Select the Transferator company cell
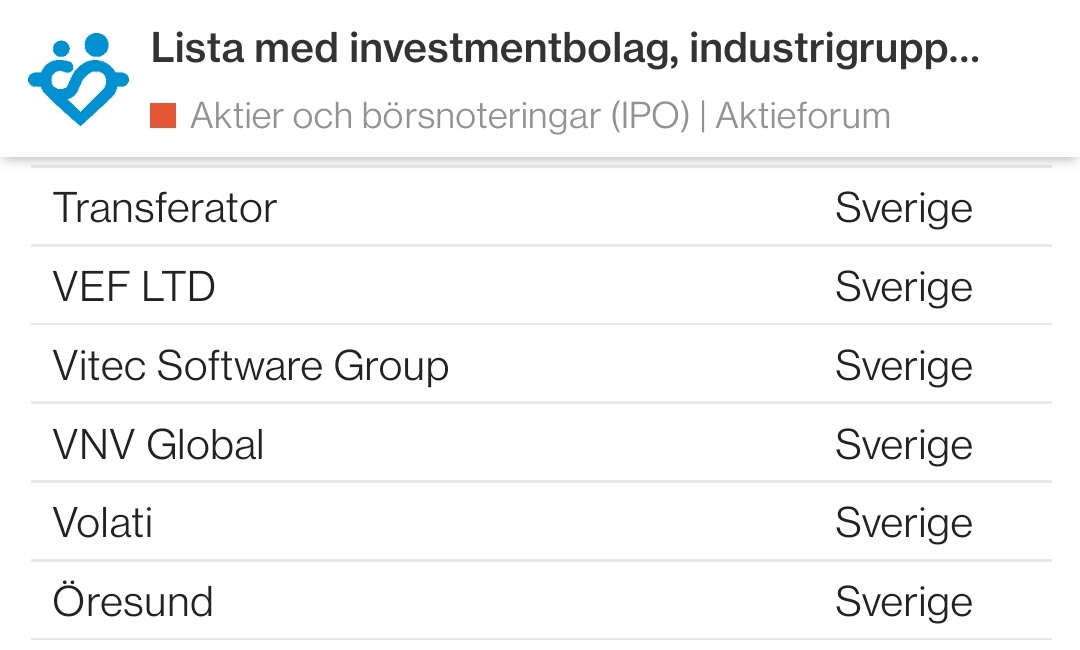The height and width of the screenshot is (650, 1080). pos(165,208)
